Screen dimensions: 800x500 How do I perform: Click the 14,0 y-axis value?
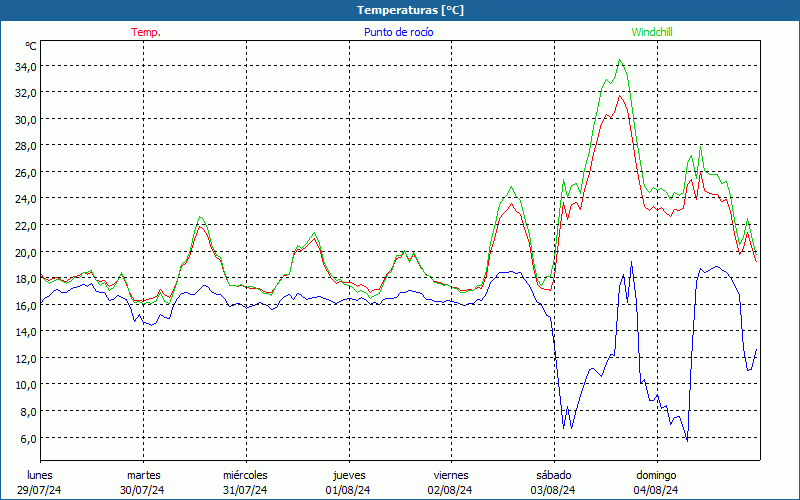(25, 332)
